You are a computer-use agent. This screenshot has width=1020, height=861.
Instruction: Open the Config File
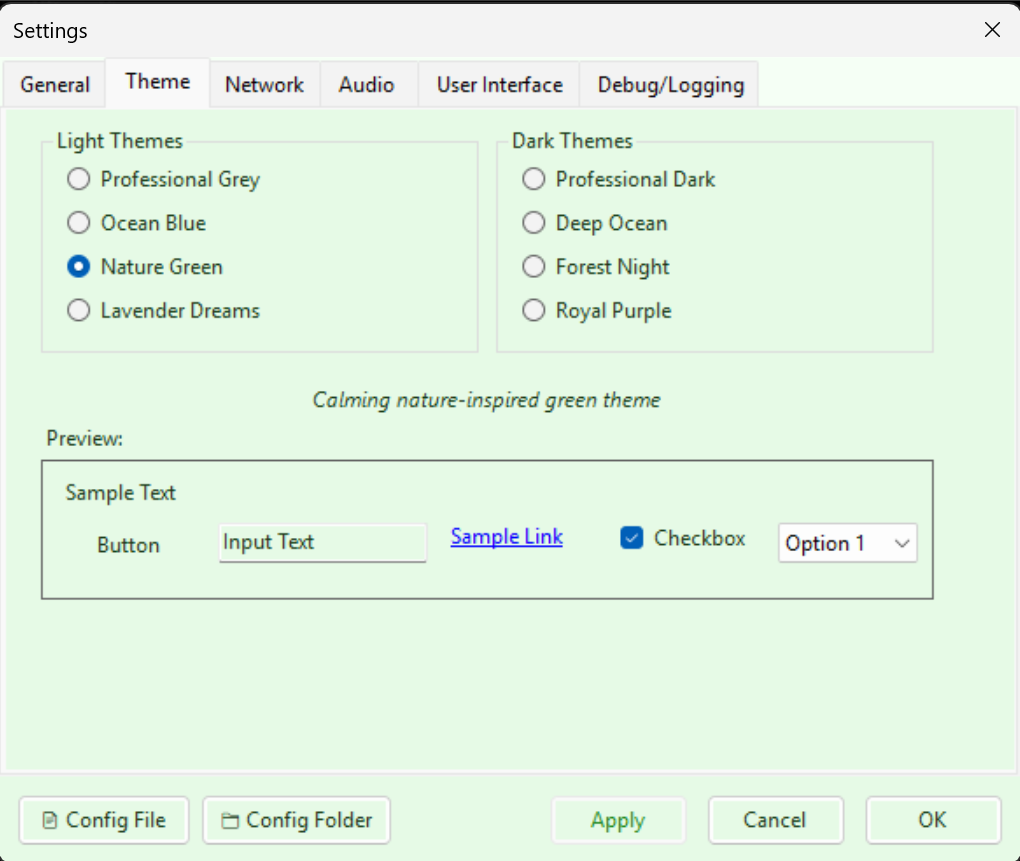coord(103,820)
